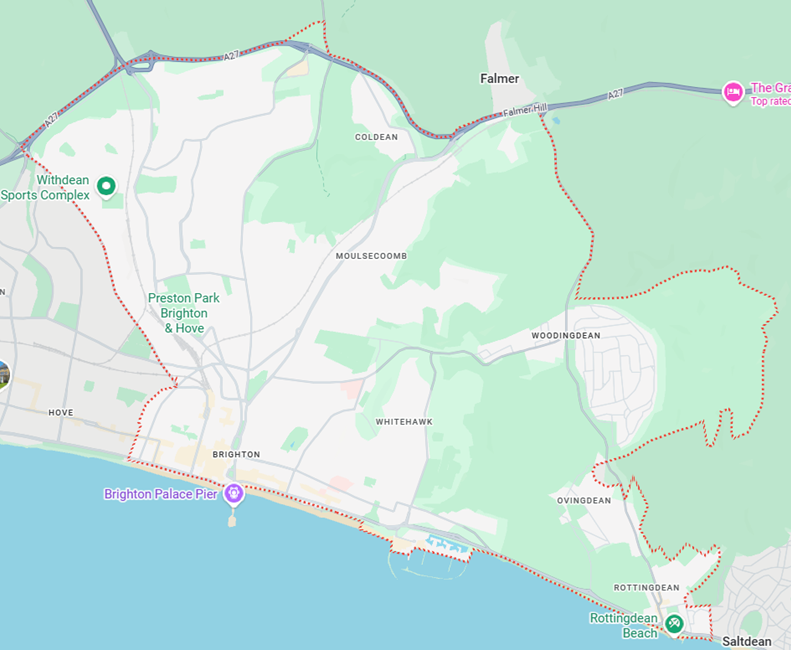The height and width of the screenshot is (650, 791).
Task: Select the Brighton Palace Pier text label
Action: pyautogui.click(x=160, y=494)
